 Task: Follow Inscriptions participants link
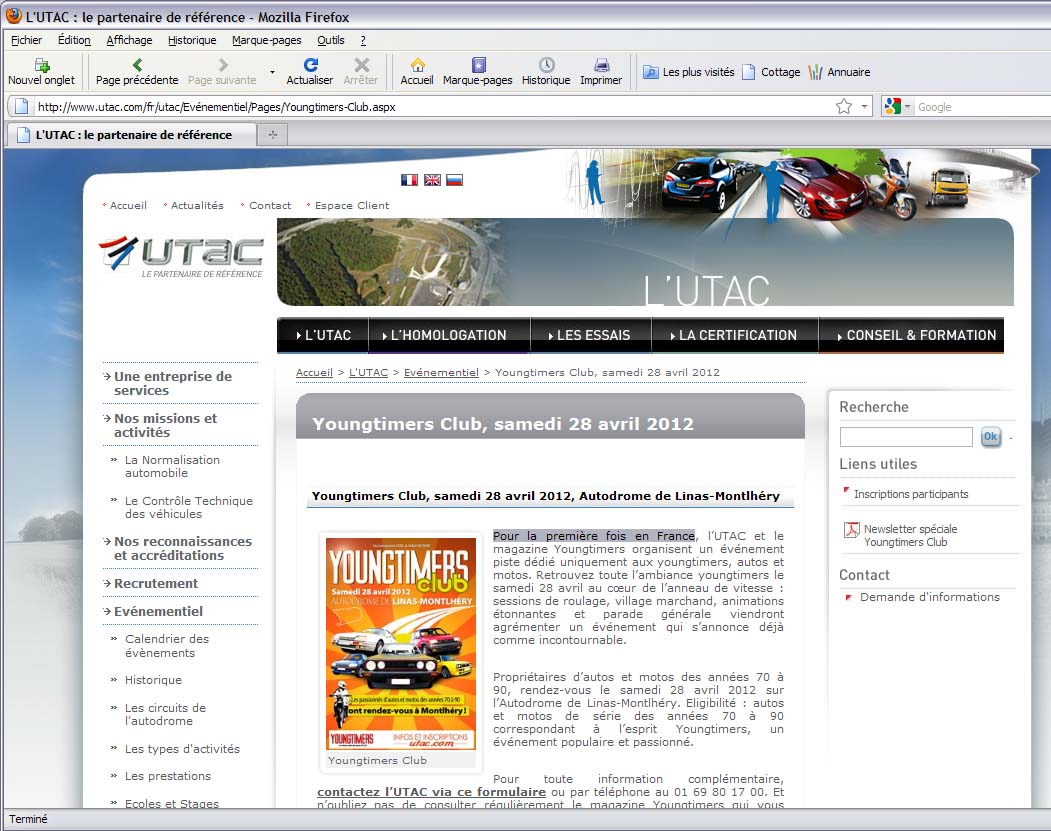tap(911, 494)
